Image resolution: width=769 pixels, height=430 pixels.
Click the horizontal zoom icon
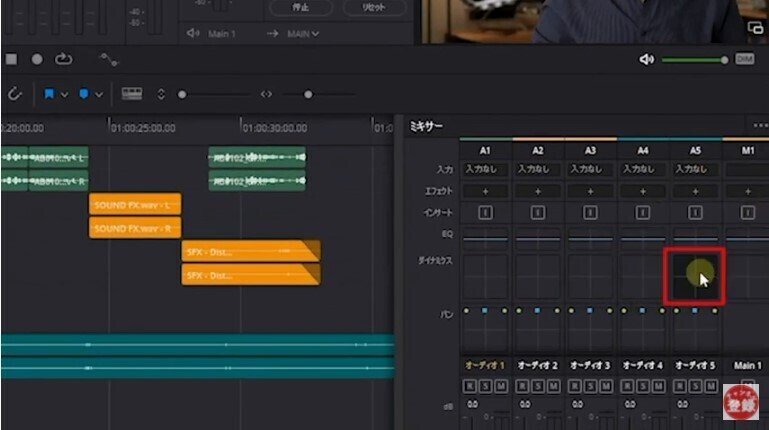pyautogui.click(x=266, y=94)
